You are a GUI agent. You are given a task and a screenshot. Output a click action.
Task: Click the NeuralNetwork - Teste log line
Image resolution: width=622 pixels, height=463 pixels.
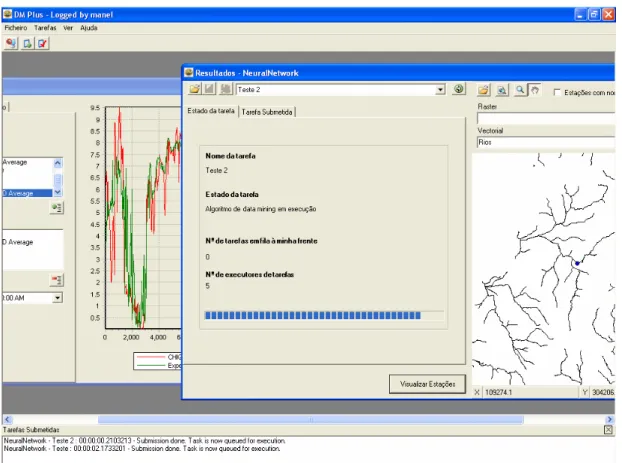[x=142, y=448]
